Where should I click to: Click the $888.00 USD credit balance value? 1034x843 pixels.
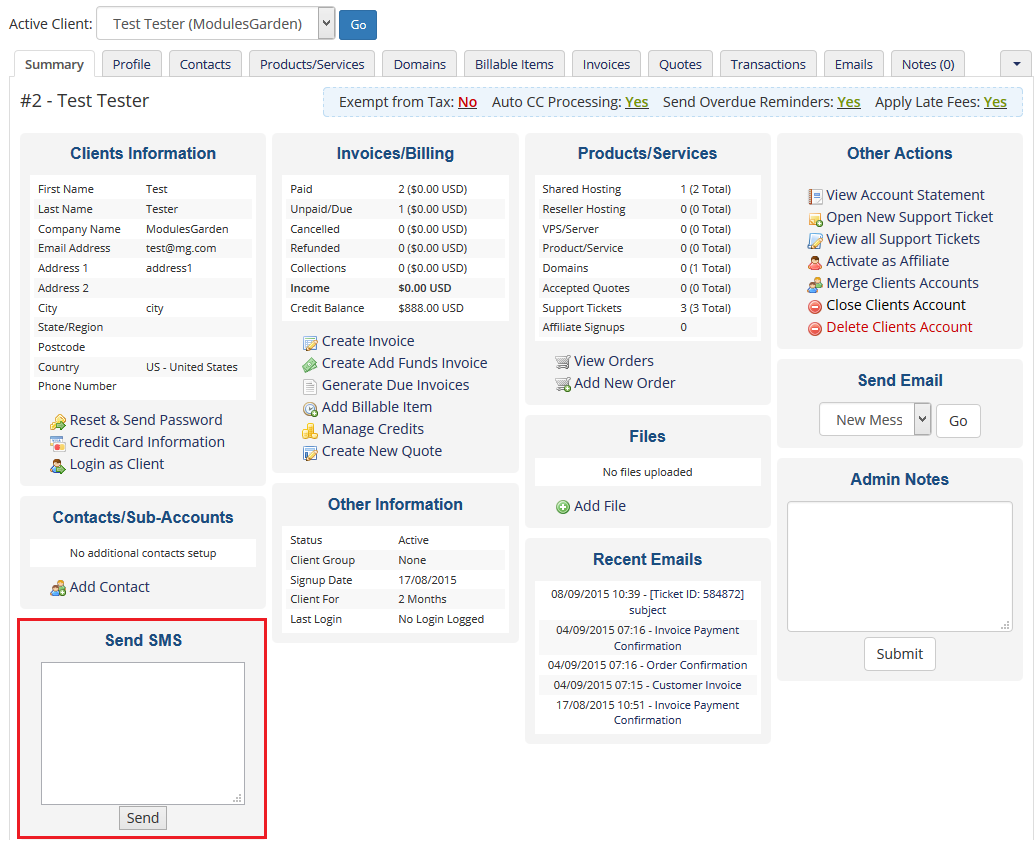coord(431,308)
